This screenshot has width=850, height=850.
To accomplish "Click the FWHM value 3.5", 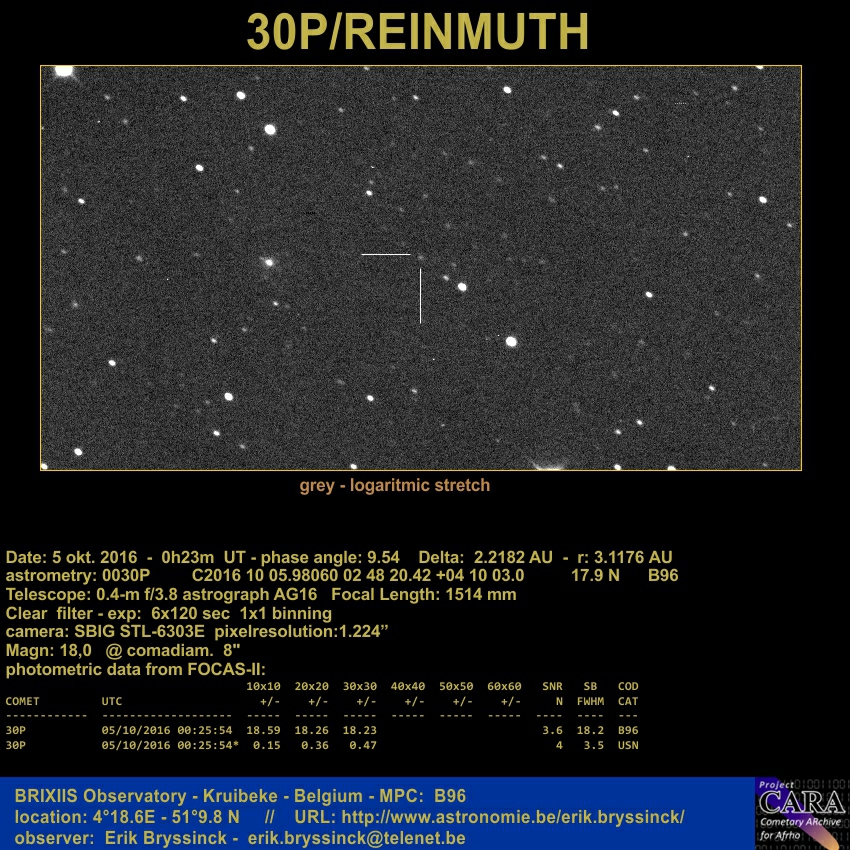I will [594, 745].
